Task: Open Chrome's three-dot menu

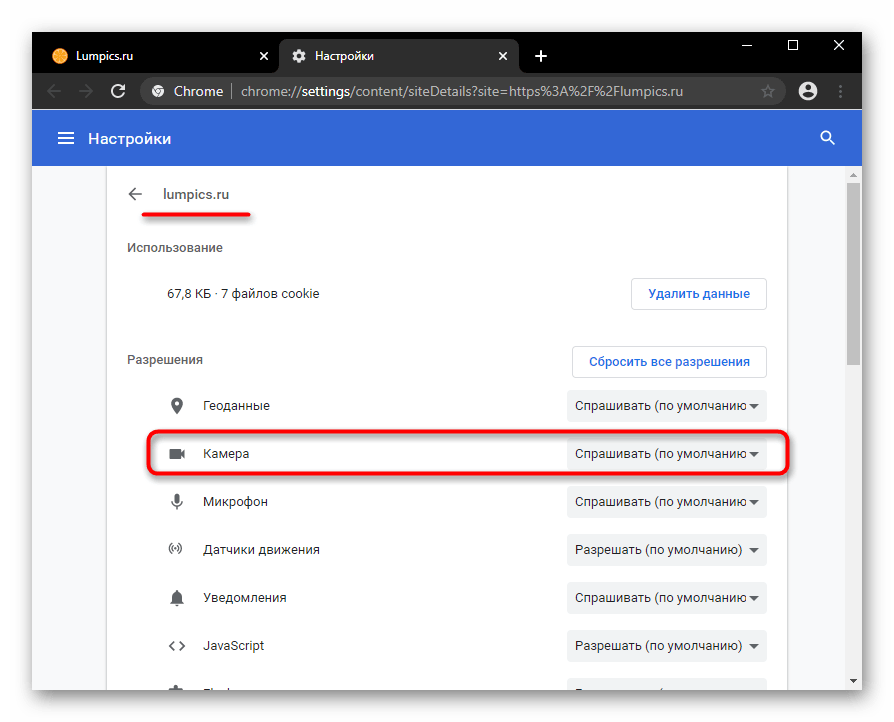Action: [x=840, y=91]
